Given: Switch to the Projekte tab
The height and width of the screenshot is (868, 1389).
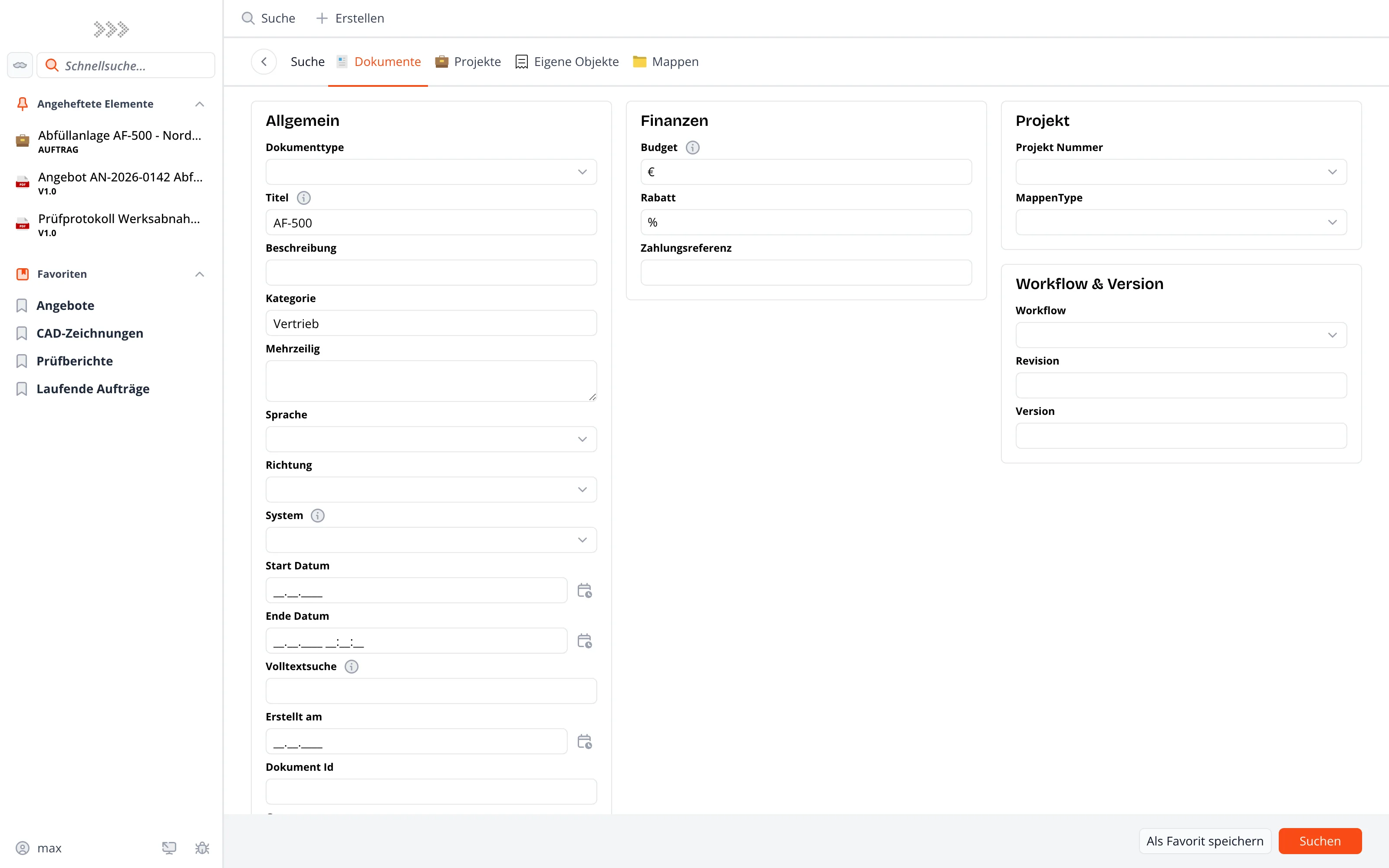Looking at the screenshot, I should pos(468,62).
